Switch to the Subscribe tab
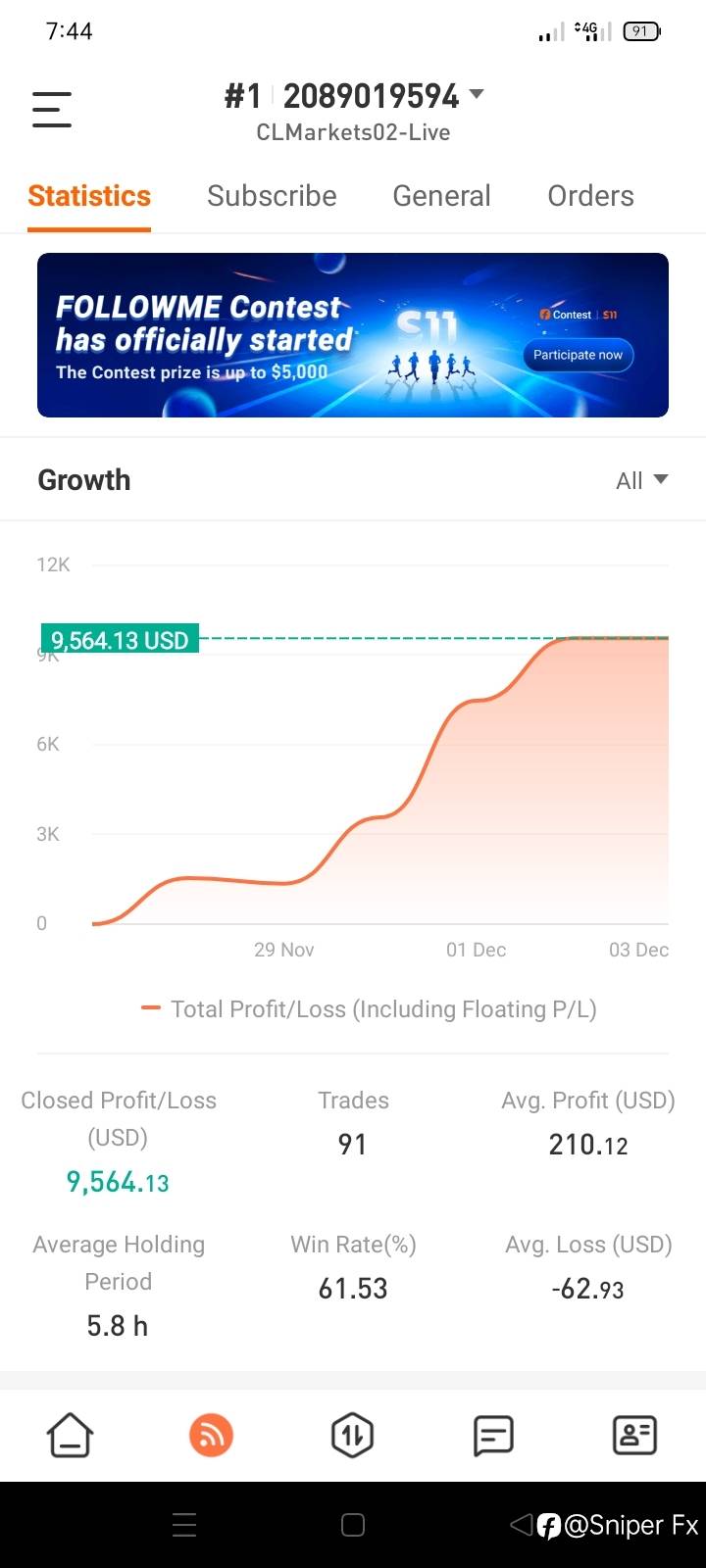The image size is (706, 1568). pyautogui.click(x=272, y=196)
